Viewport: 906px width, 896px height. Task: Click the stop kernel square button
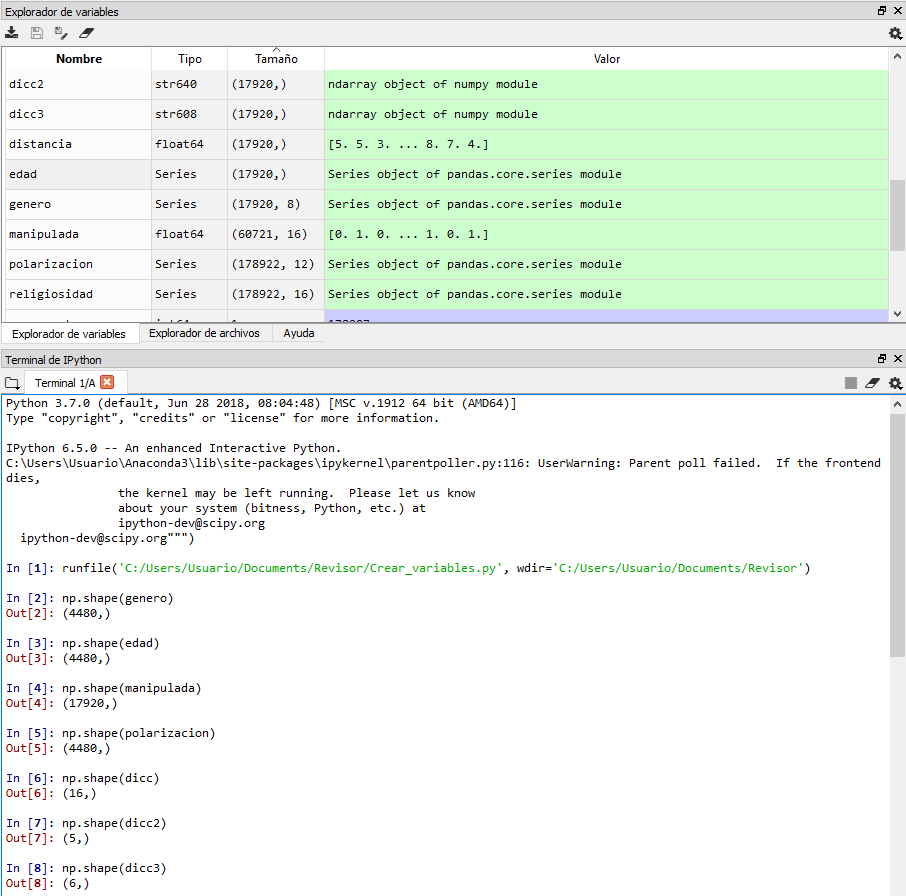[851, 382]
